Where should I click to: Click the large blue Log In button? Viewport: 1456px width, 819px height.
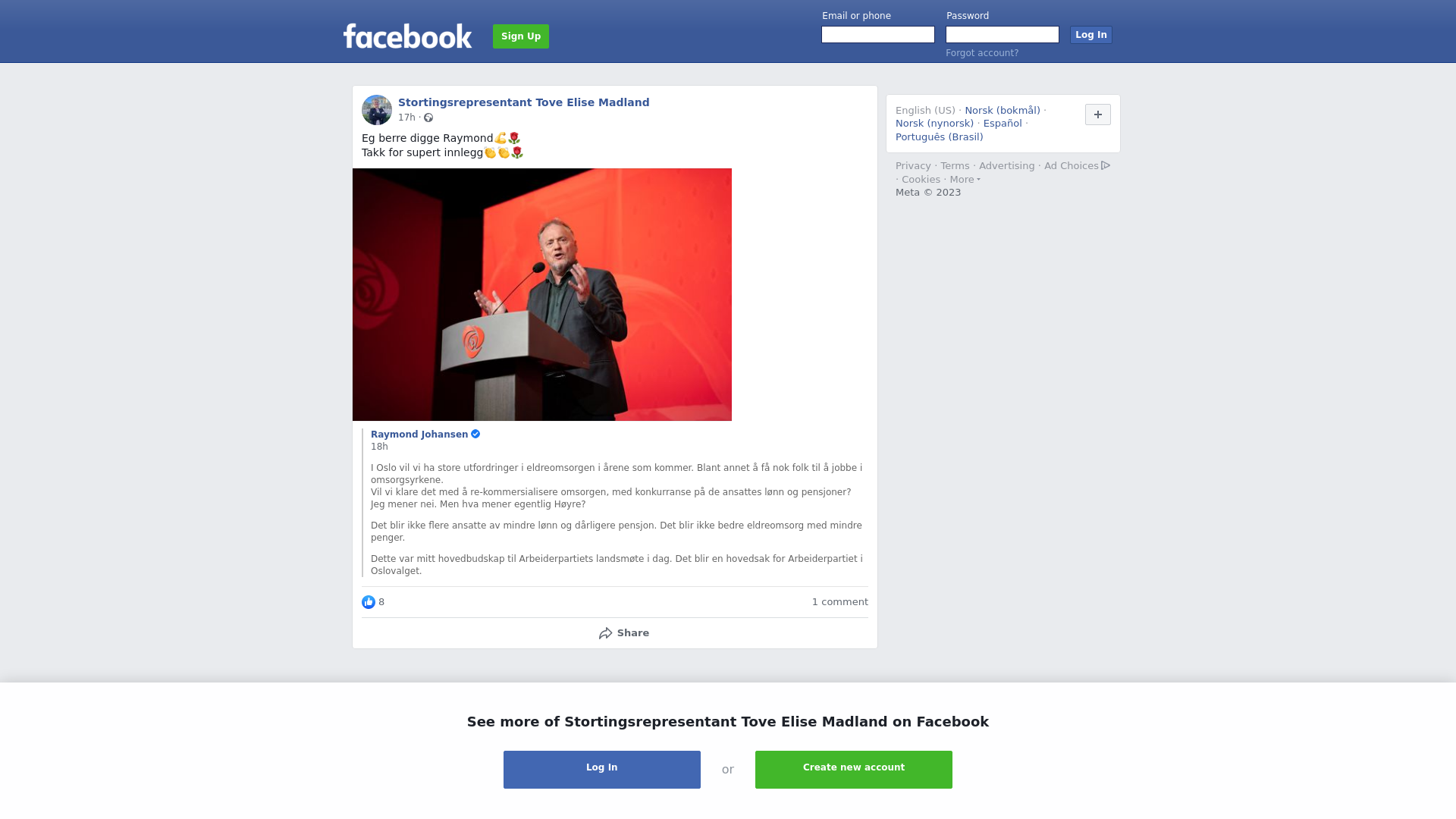point(602,770)
